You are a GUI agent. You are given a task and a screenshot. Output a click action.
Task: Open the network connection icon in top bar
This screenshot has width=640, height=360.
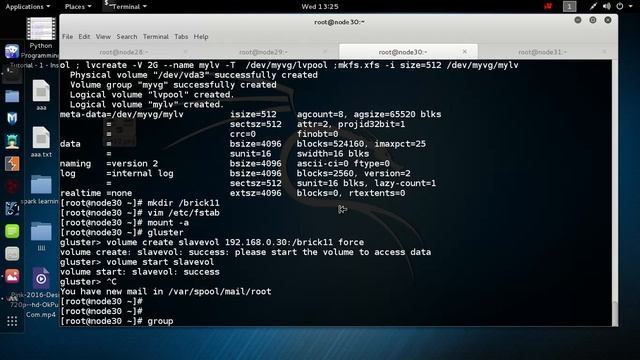(x=593, y=6)
